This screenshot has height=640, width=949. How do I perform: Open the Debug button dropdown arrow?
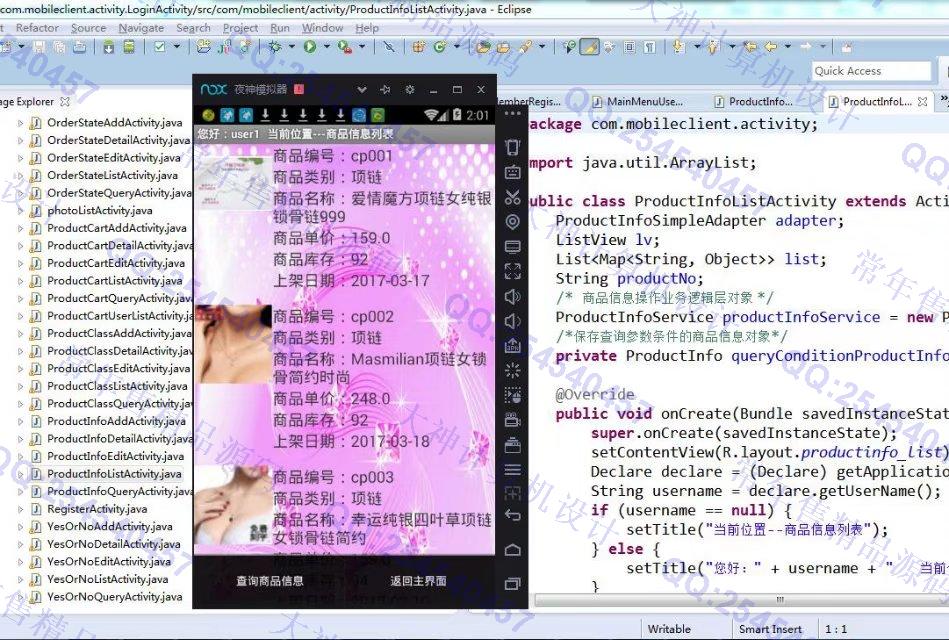pyautogui.click(x=292, y=47)
